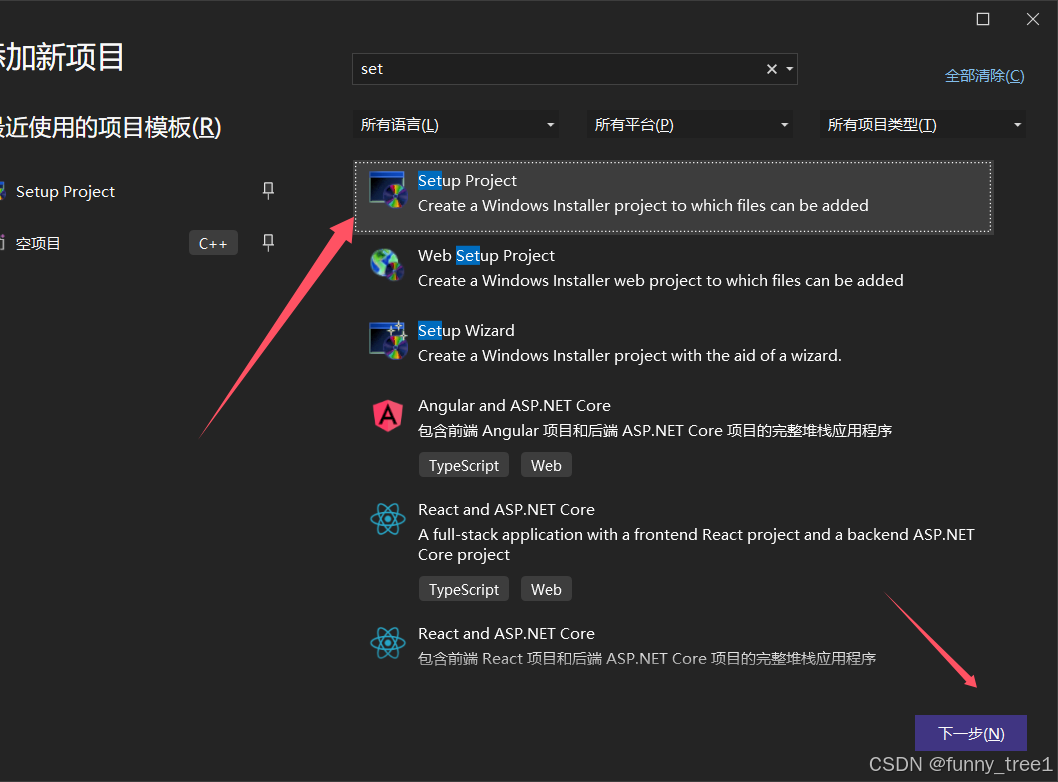This screenshot has height=782, width=1058.
Task: Click the TypeScript tag under the React template
Action: [x=464, y=589]
